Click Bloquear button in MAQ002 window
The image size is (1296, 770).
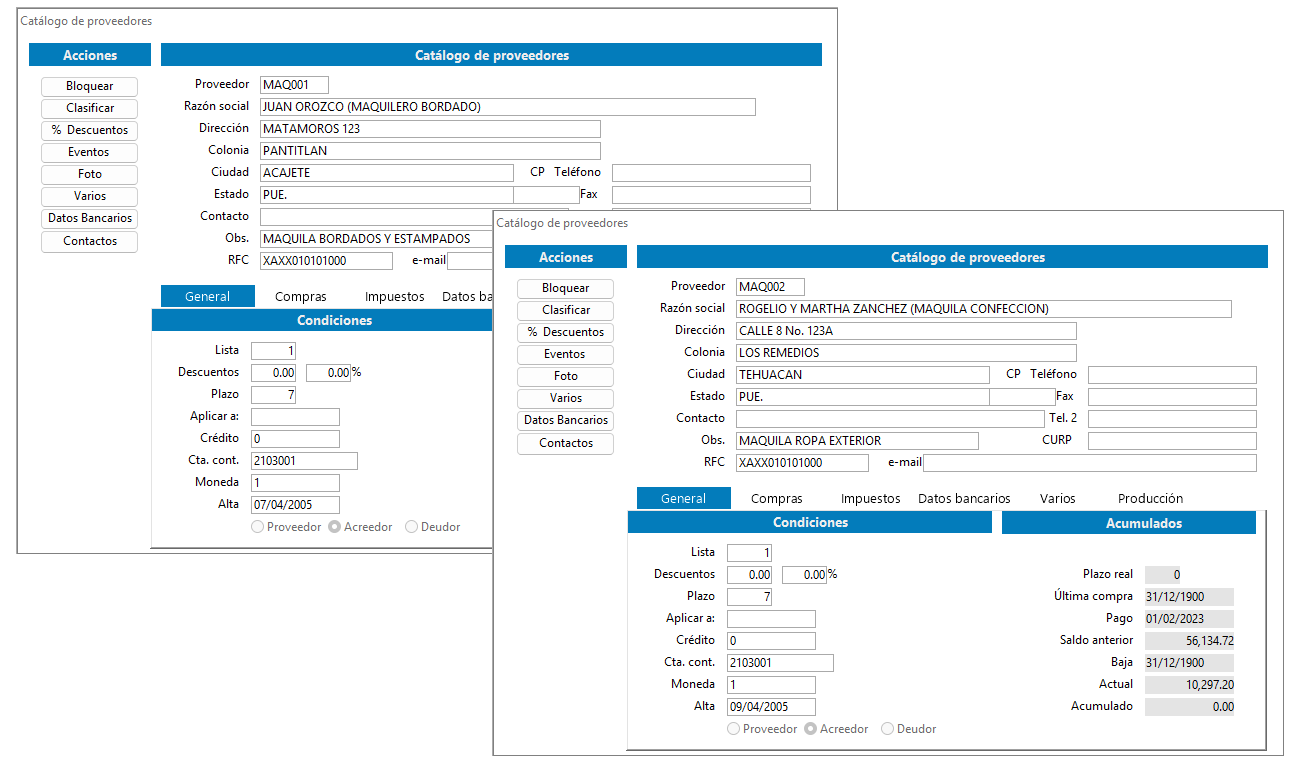coord(565,288)
